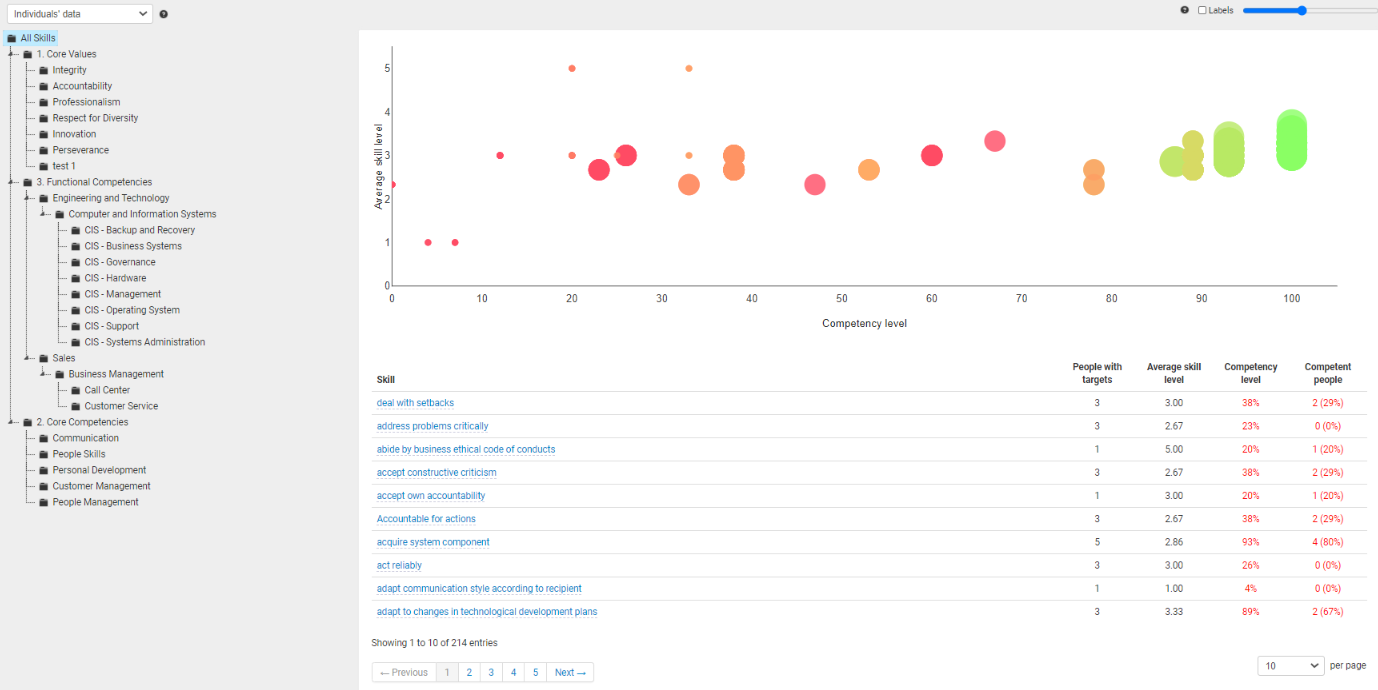Click the large green bubble at competency 100
This screenshot has height=690, width=1378.
(1292, 140)
